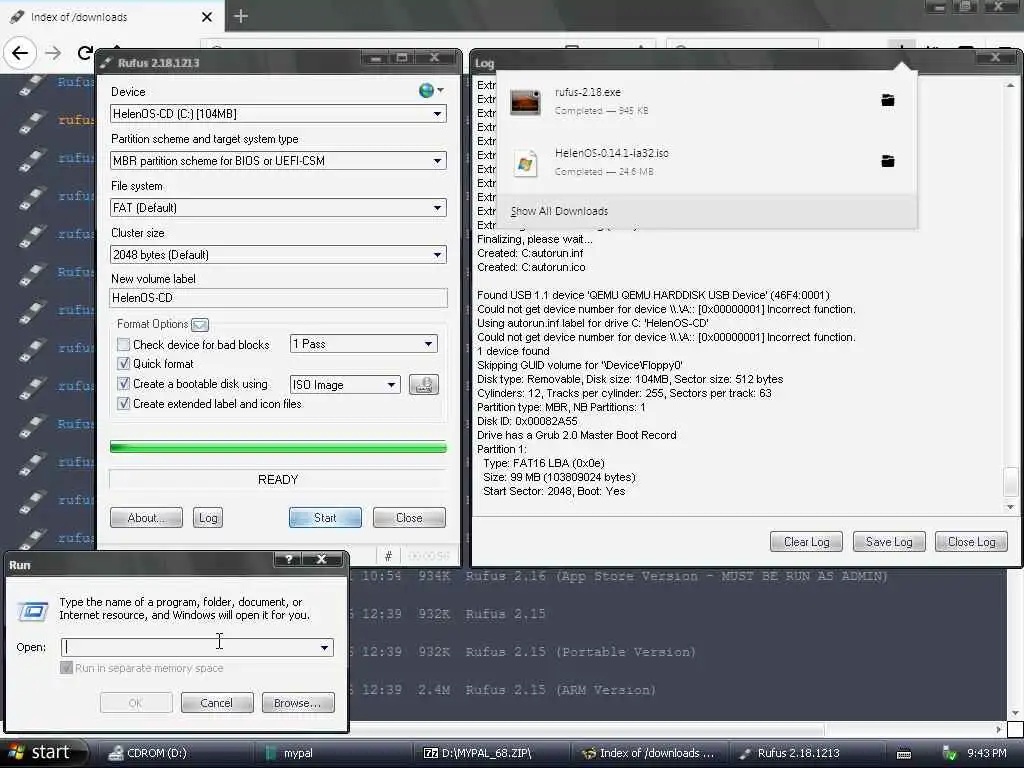Click the Save Log button
Viewport: 1024px width, 768px height.
(x=889, y=542)
